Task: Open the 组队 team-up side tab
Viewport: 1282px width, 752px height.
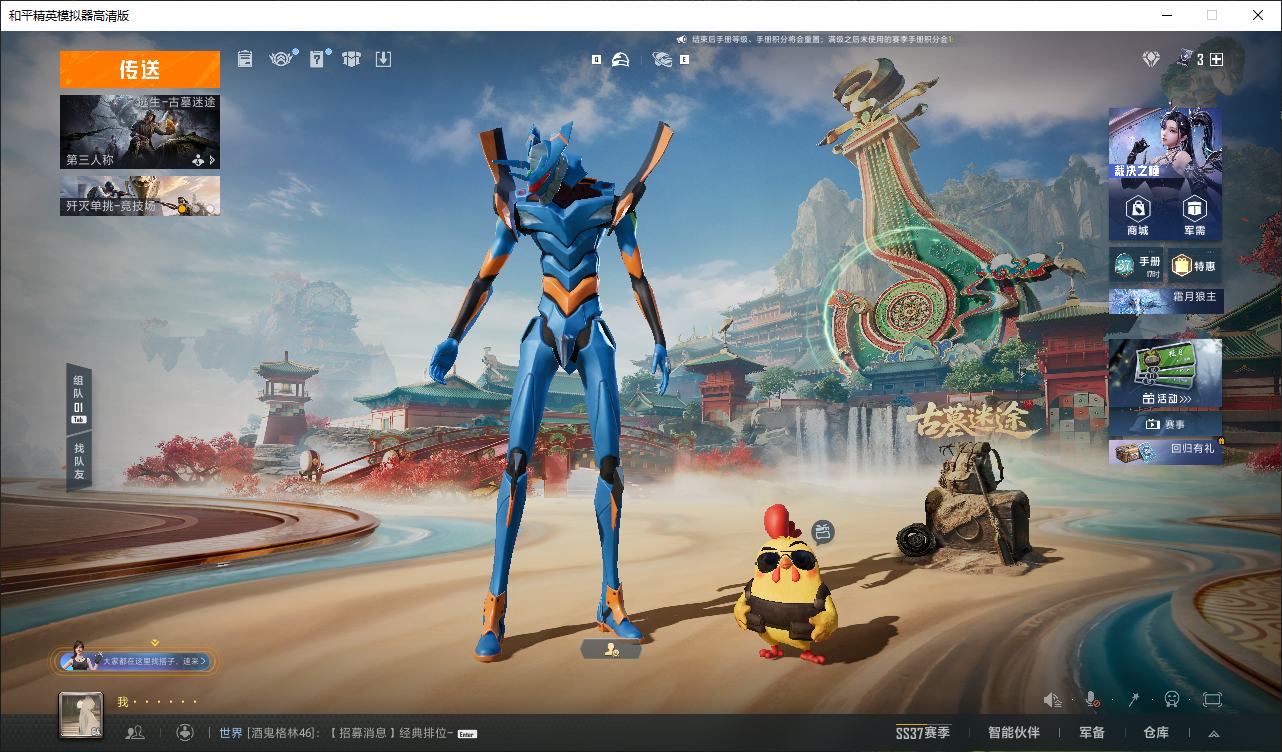Action: pyautogui.click(x=78, y=399)
